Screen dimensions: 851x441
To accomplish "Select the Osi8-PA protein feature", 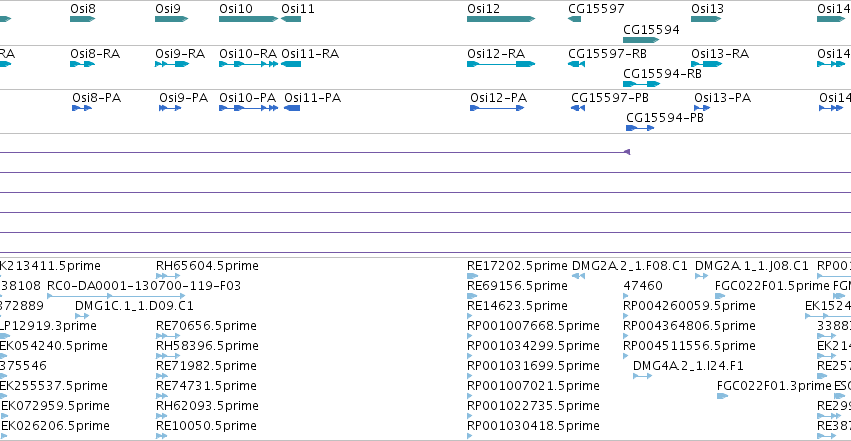I will pos(82,108).
